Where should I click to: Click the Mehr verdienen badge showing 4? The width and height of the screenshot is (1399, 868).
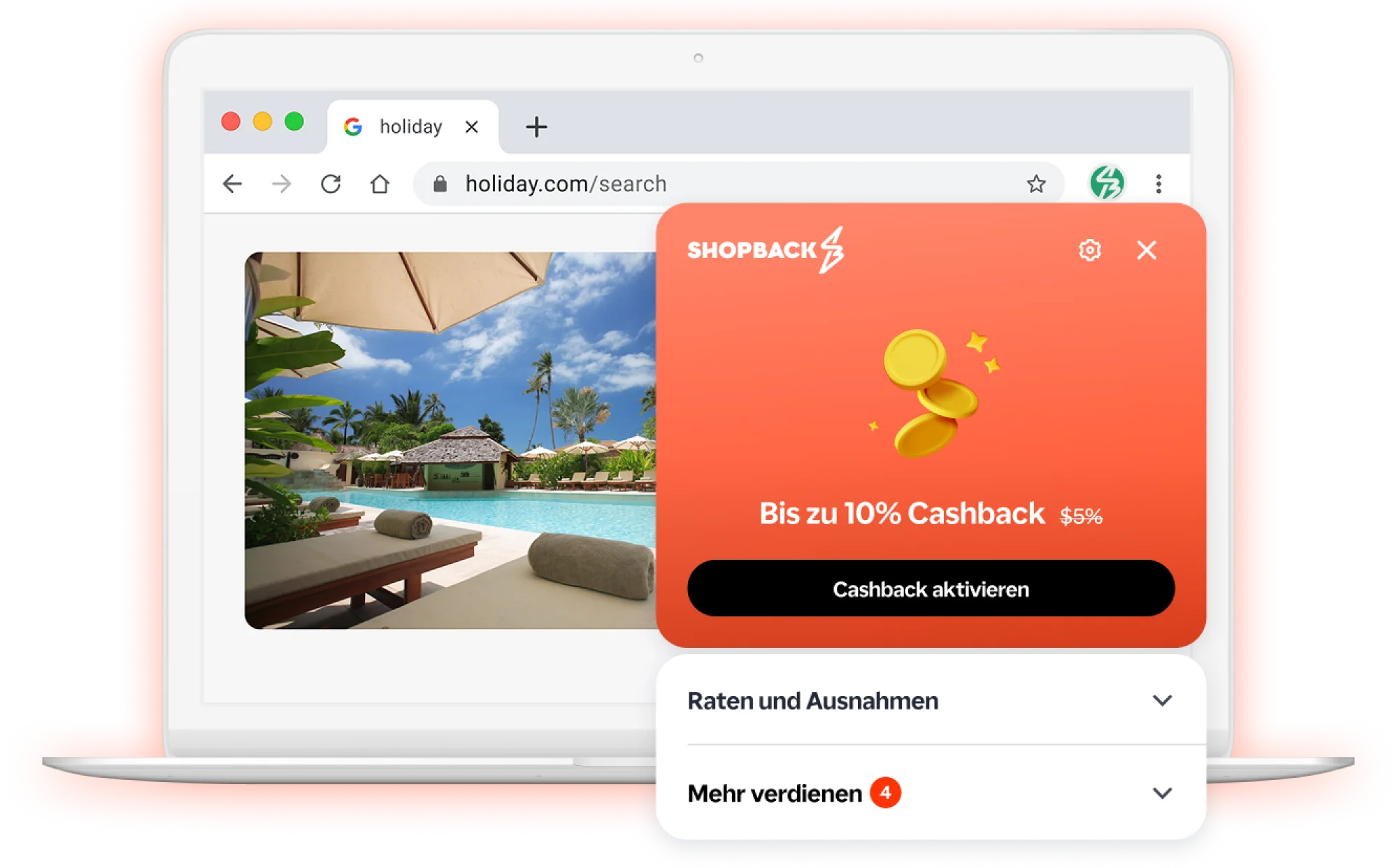[885, 793]
